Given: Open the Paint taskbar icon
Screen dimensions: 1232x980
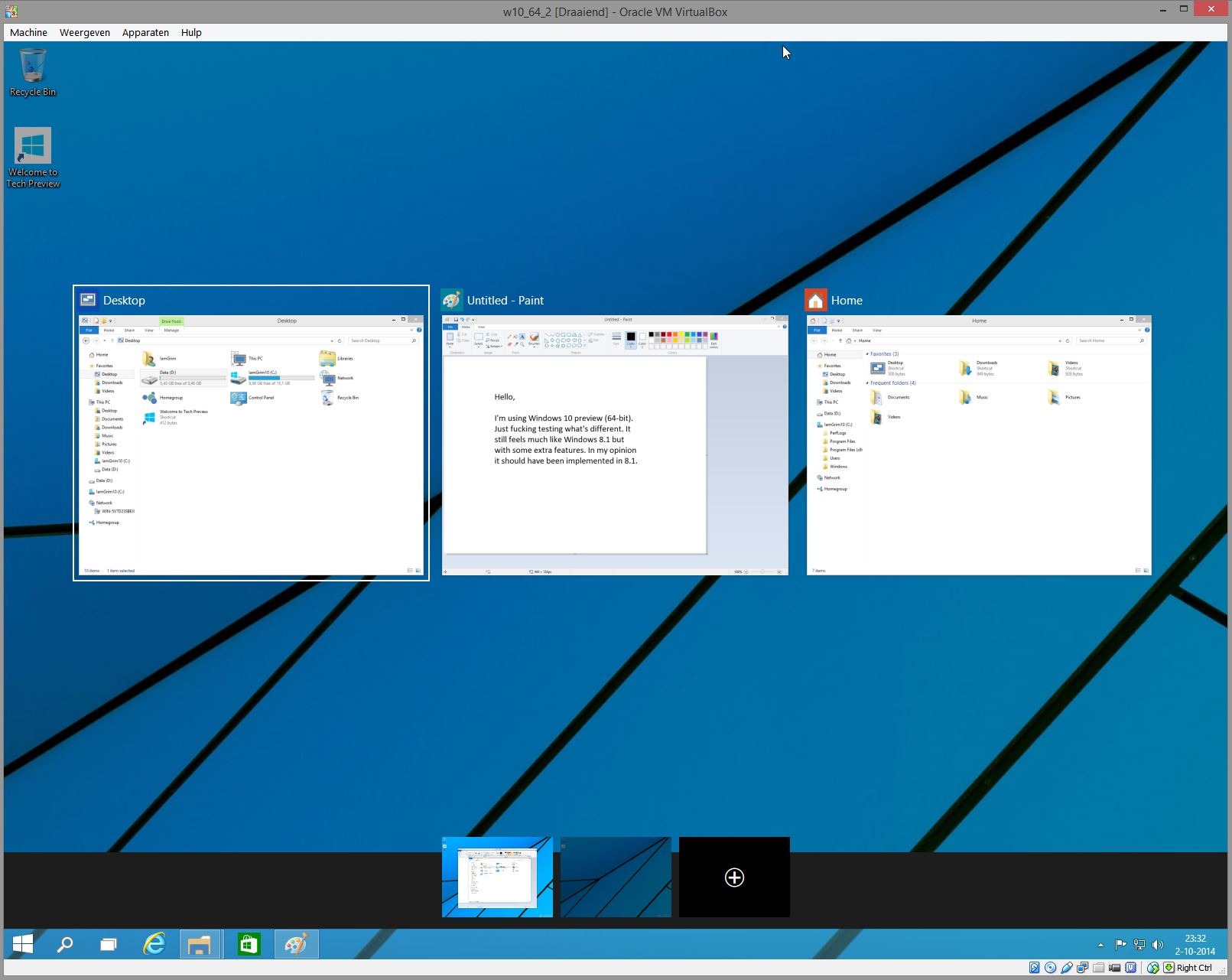Looking at the screenshot, I should (296, 944).
